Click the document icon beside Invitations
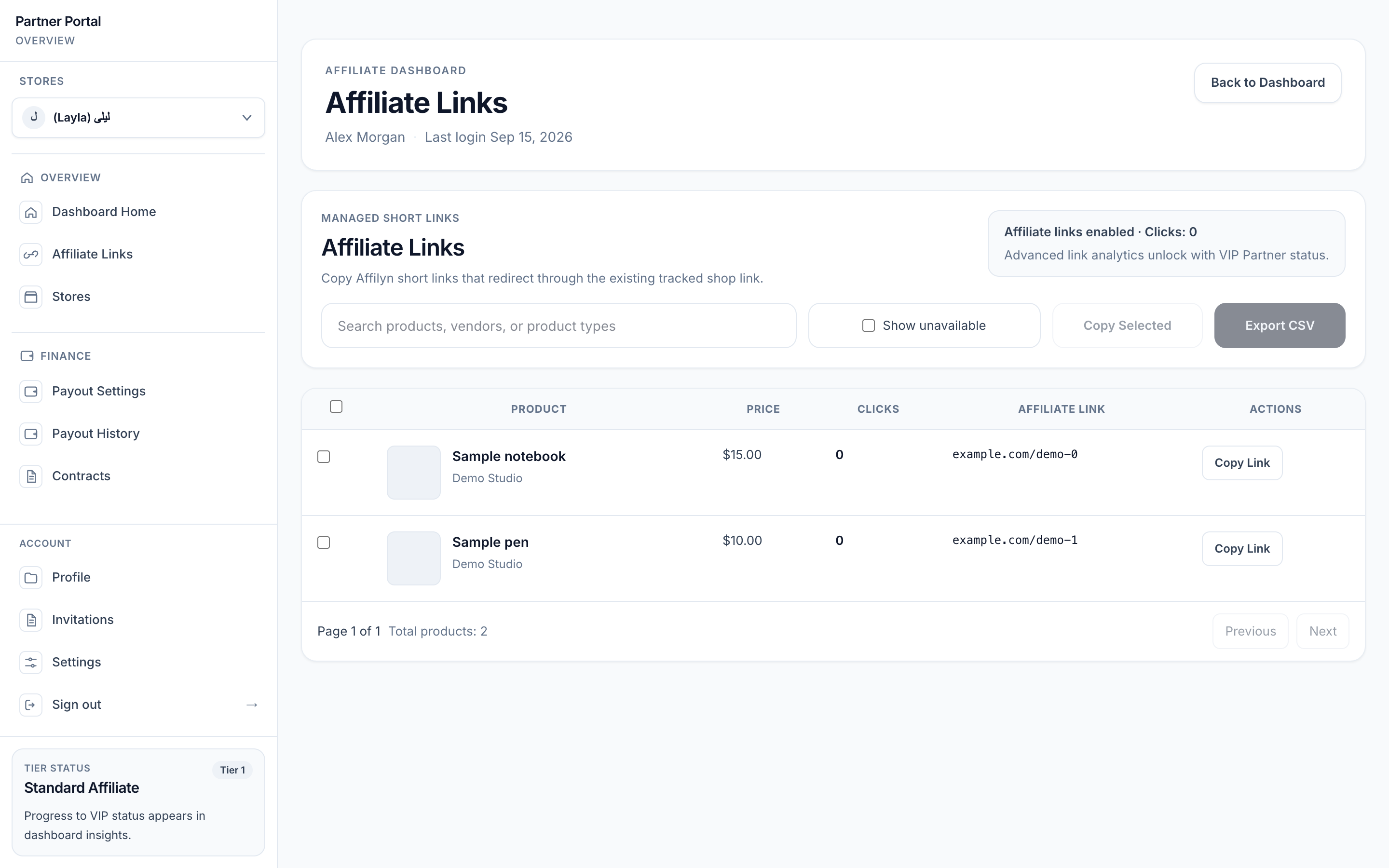The width and height of the screenshot is (1389, 868). coord(31,620)
